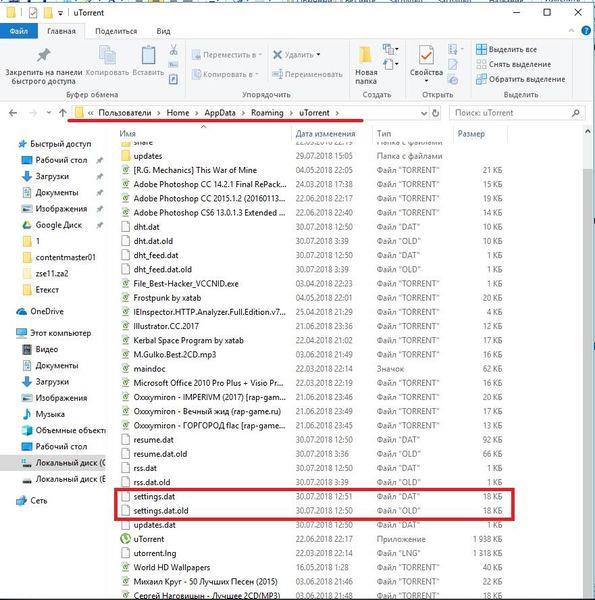
Task: Click the Rename icon in the ribbon
Action: pos(277,74)
